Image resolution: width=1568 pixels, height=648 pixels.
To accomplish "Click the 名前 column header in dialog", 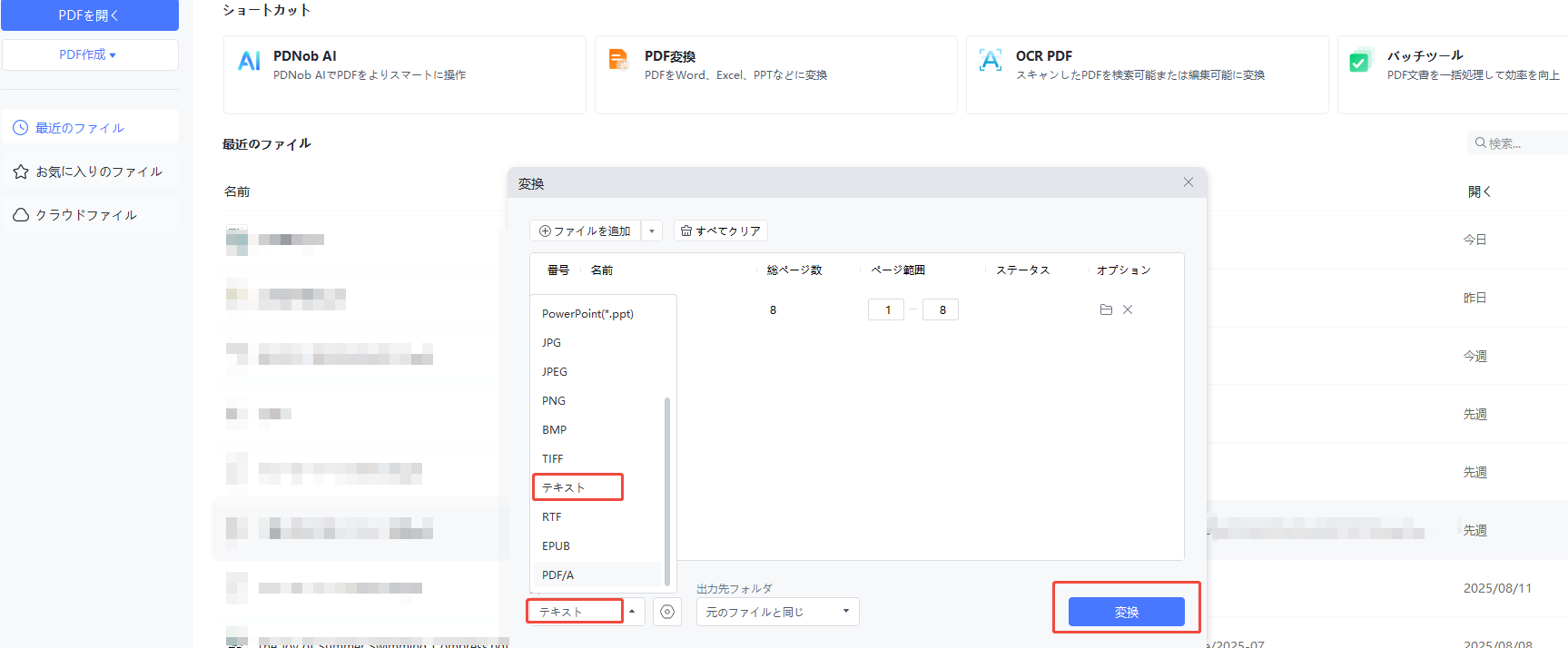I will 602,270.
